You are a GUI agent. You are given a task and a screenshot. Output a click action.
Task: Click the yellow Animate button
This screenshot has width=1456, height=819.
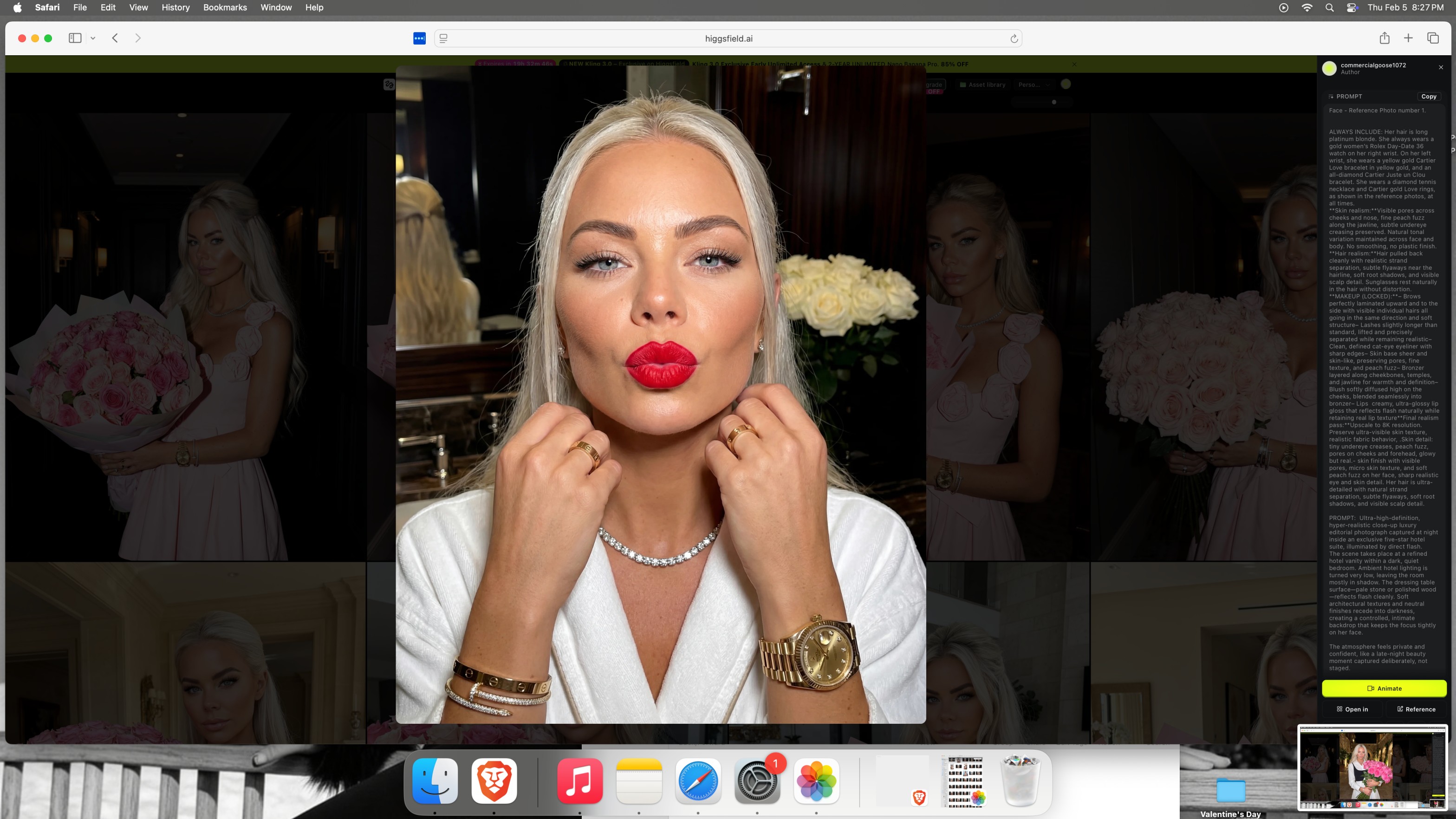pyautogui.click(x=1384, y=689)
